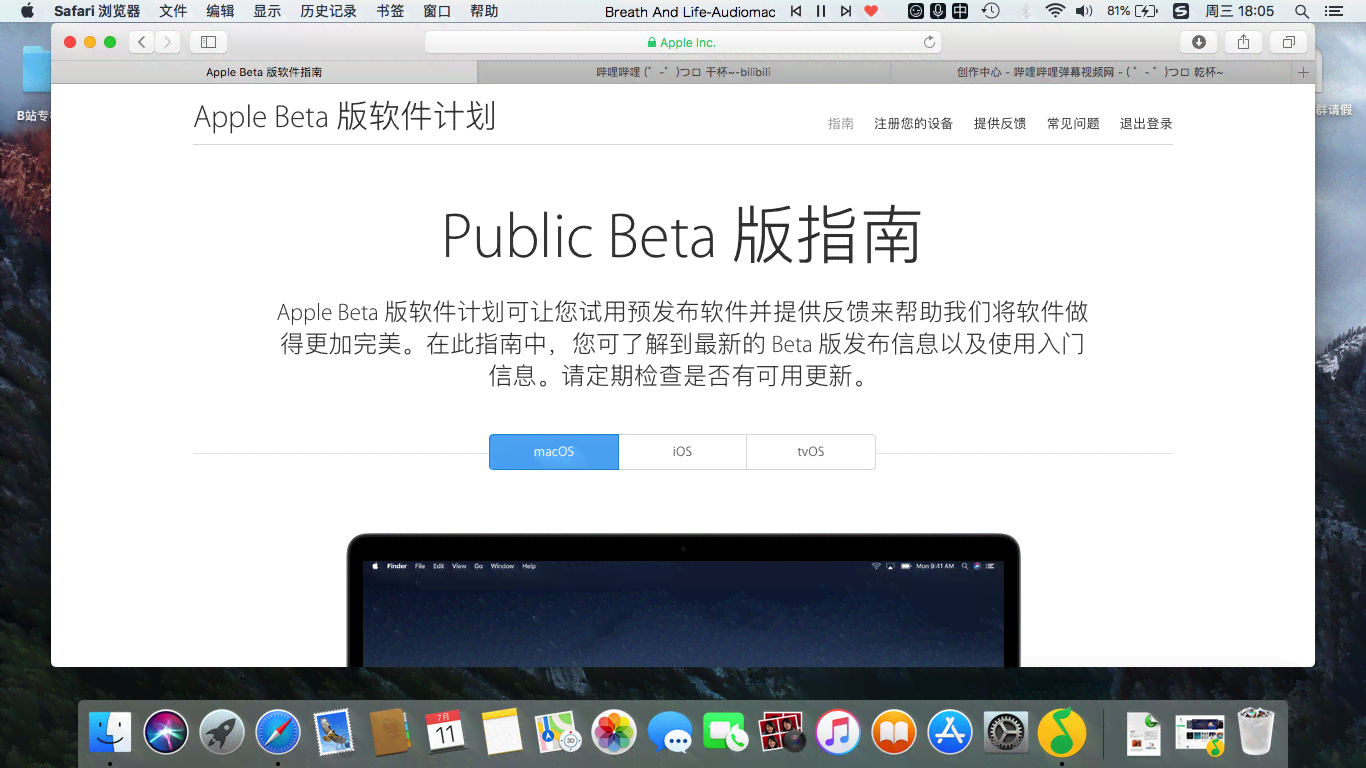Viewport: 1366px width, 768px height.
Task: Open App Store from the Dock
Action: [950, 733]
